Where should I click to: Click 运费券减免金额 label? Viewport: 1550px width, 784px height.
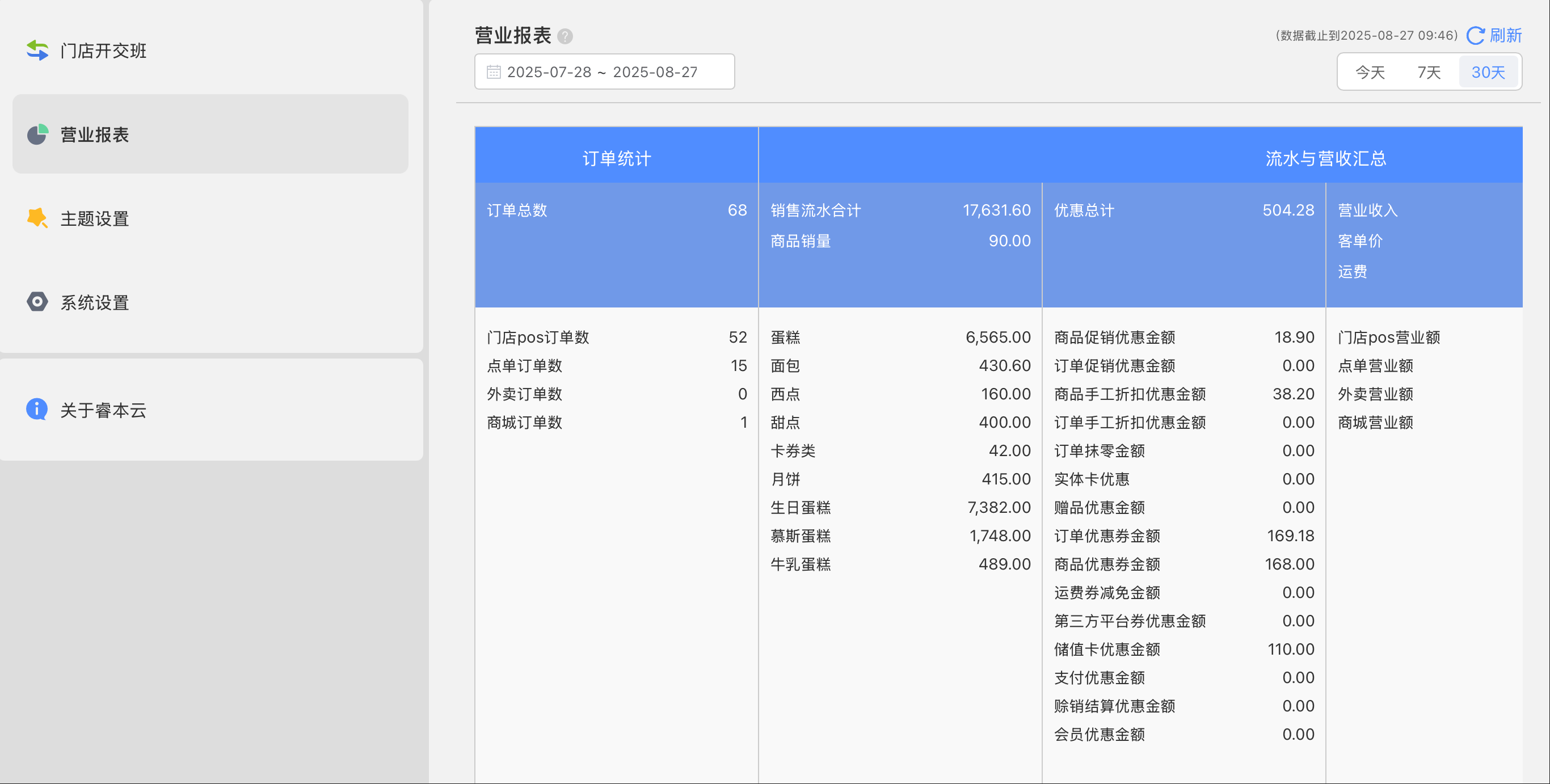pos(1107,592)
